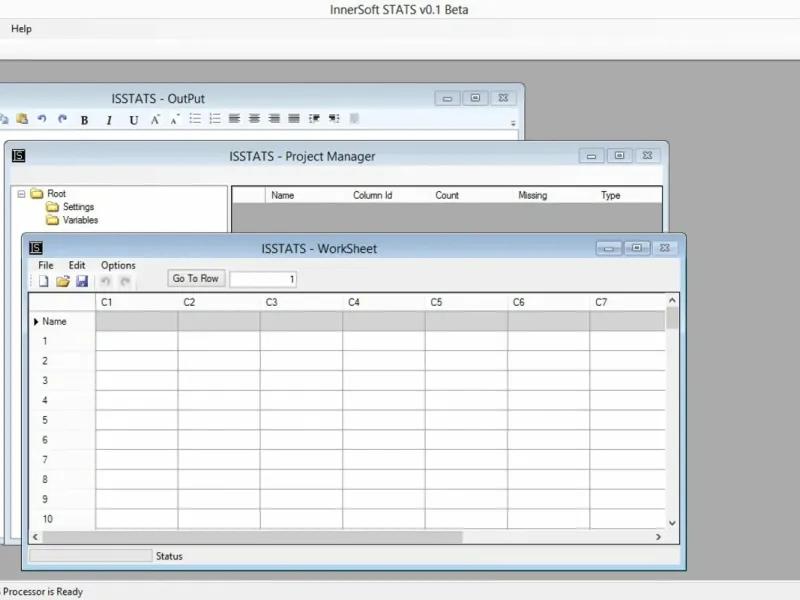The width and height of the screenshot is (800, 600).
Task: Click the IS logo icon of Project Manager
Action: (x=18, y=156)
